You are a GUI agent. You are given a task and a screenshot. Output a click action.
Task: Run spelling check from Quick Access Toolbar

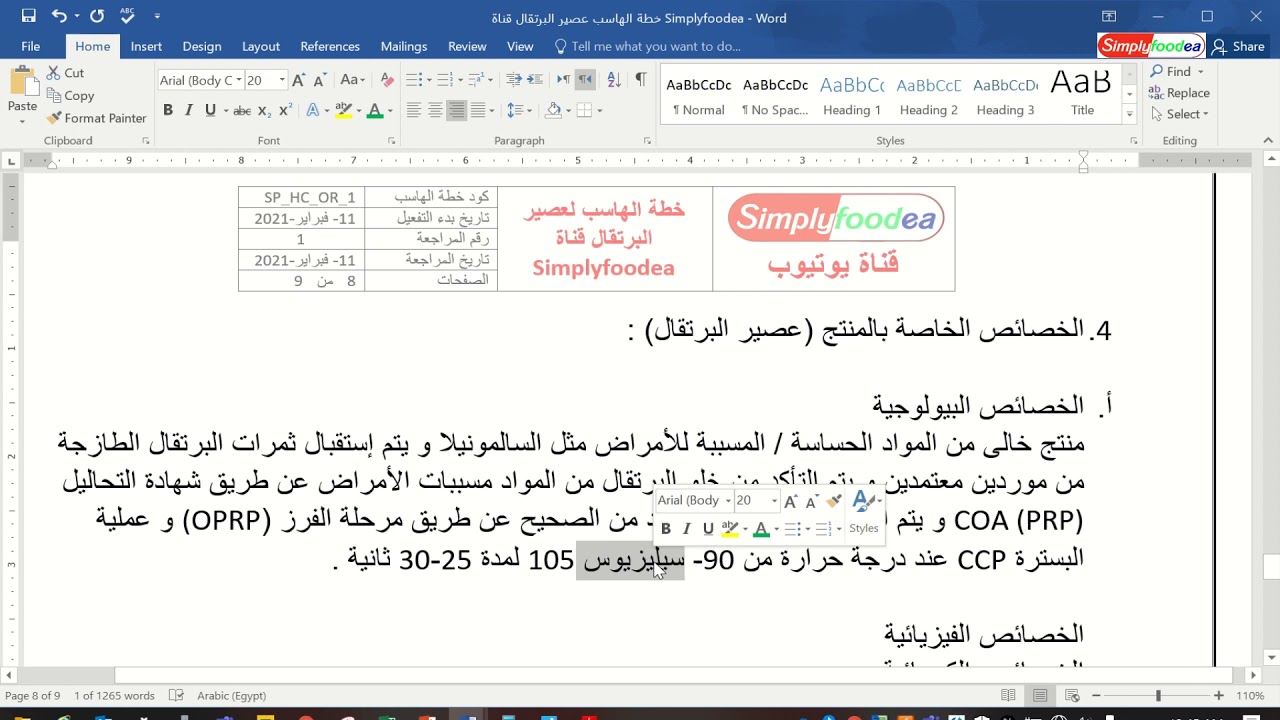coord(127,17)
